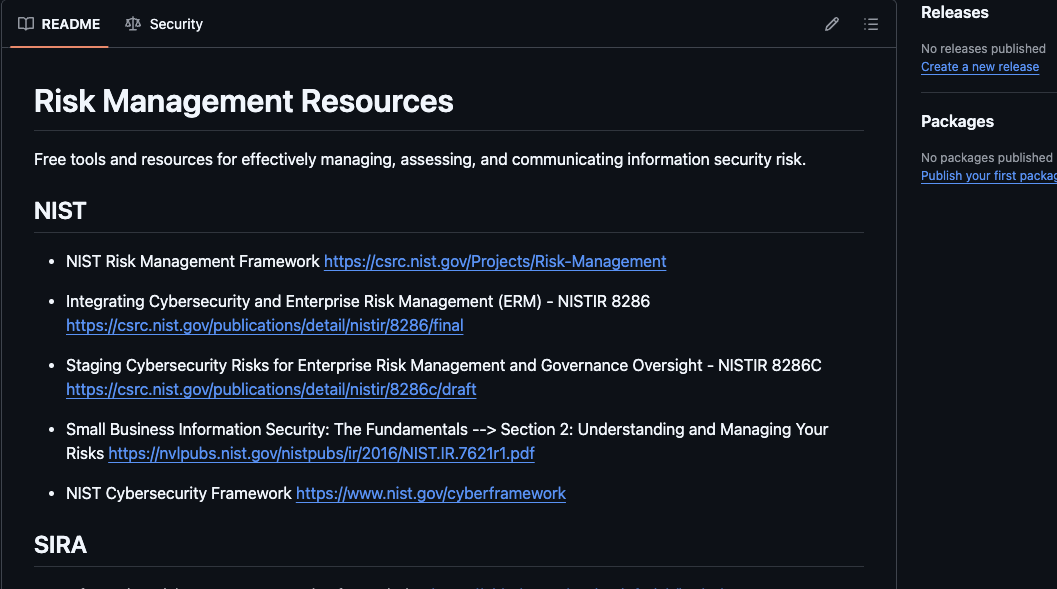This screenshot has height=589, width=1057.
Task: Click the scale icon beside Security
Action: 133,24
